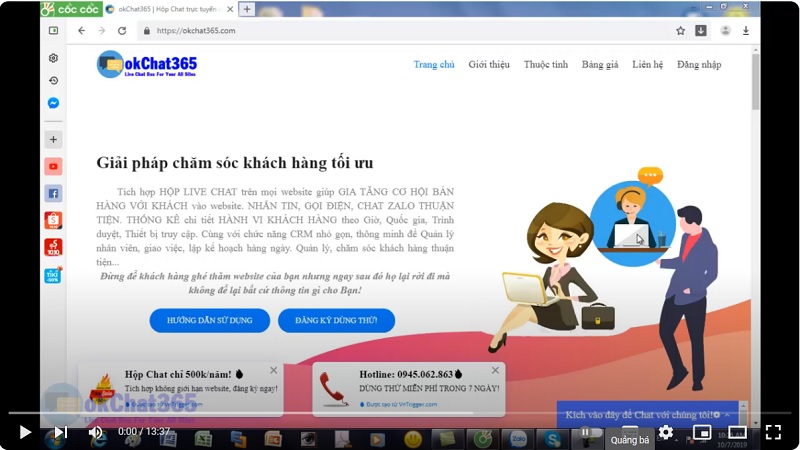Open Facebook sidebar shortcut
Screen dimensions: 800x450
click(x=53, y=193)
